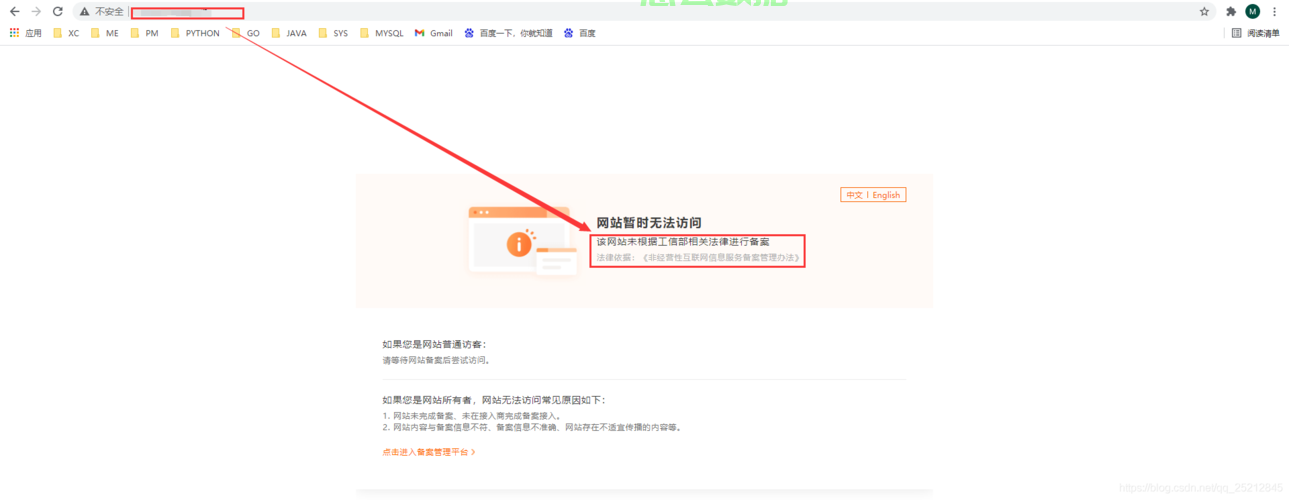Switch page language to English

pyautogui.click(x=886, y=195)
